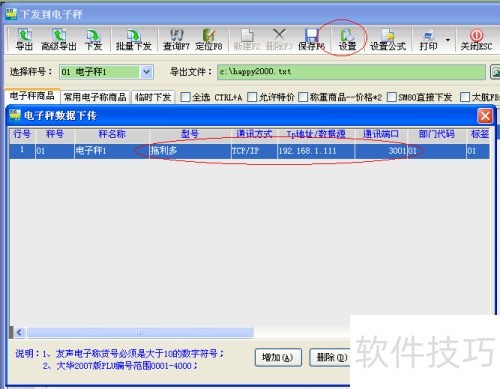Click the 行号 column header
The image size is (500, 389).
[22, 134]
